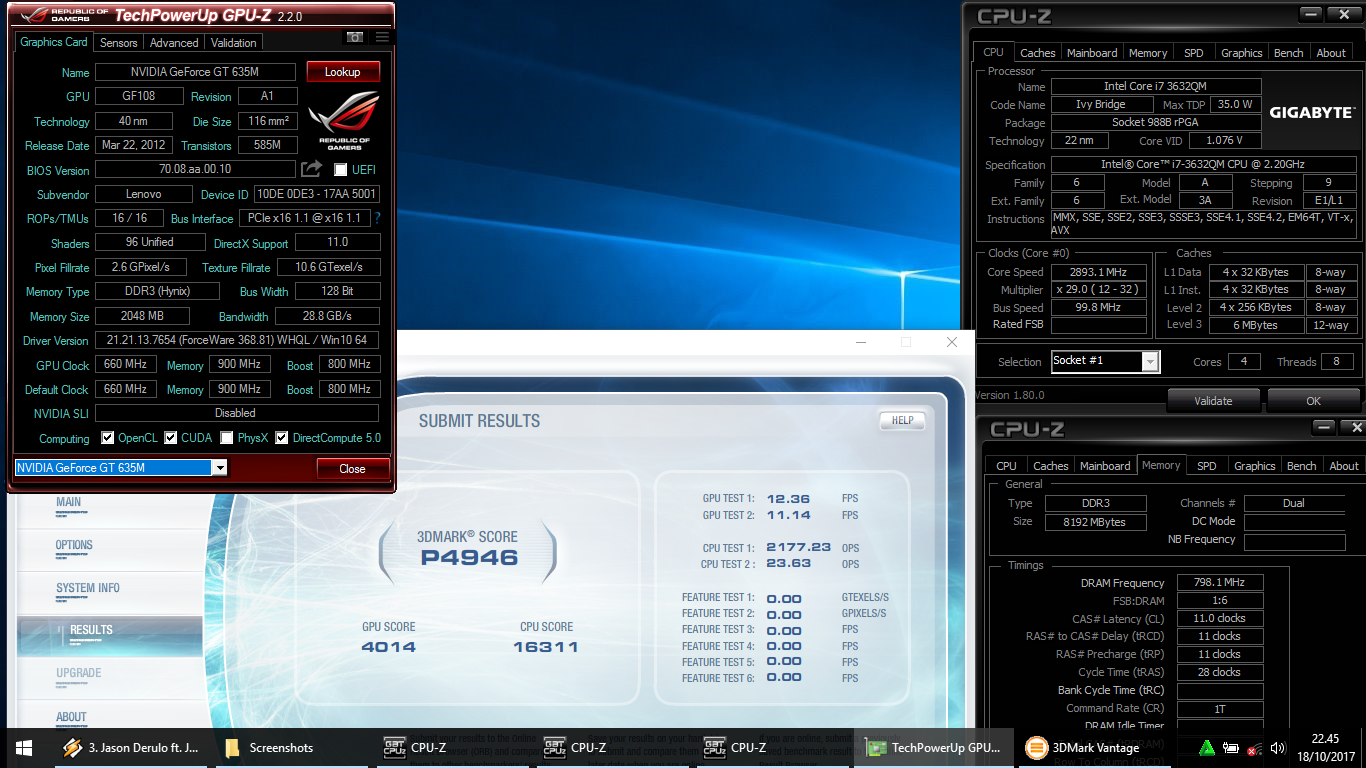Viewport: 1366px width, 768px height.
Task: Open the battery status tray icon
Action: (x=1231, y=747)
